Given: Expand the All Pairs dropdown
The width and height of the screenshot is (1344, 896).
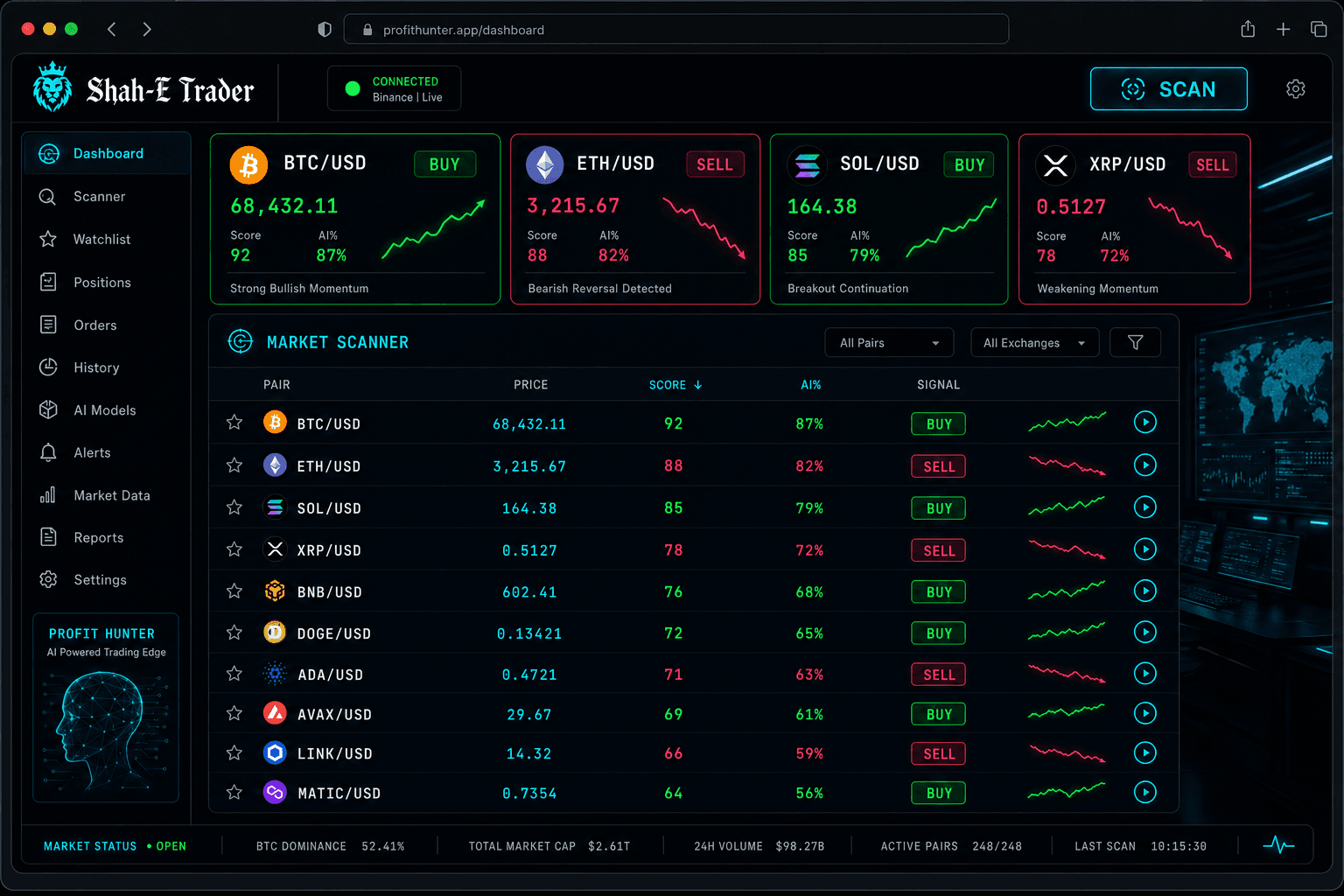Looking at the screenshot, I should [890, 343].
